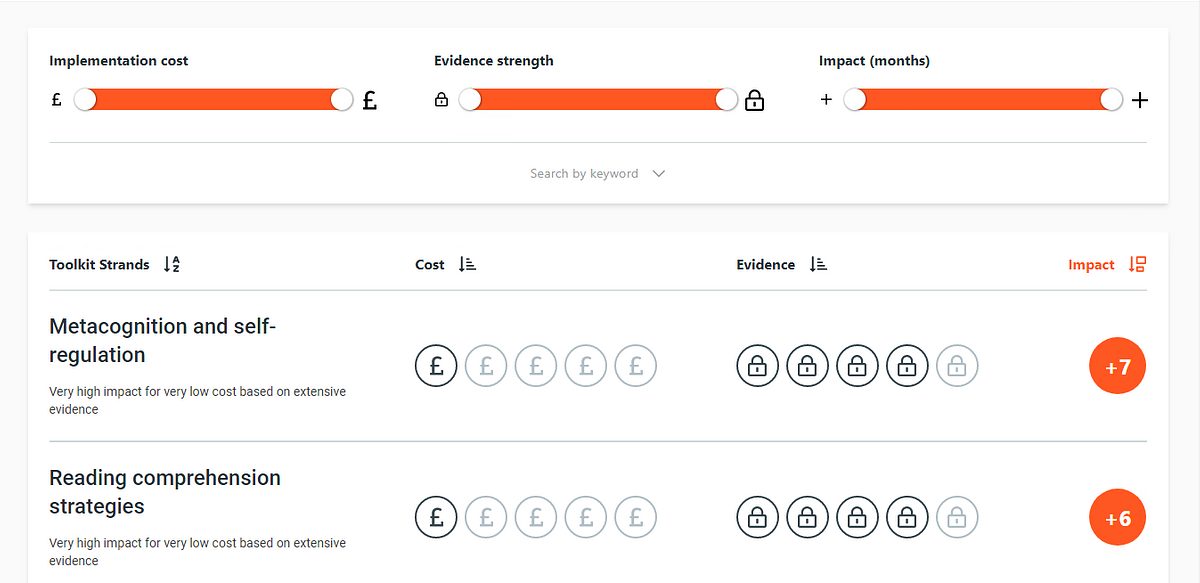Click the Cost column header label

coord(430,265)
